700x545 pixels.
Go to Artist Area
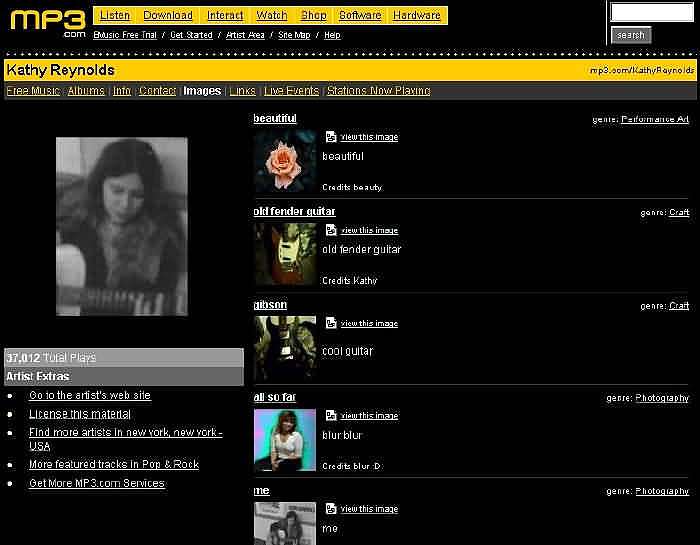tap(245, 35)
